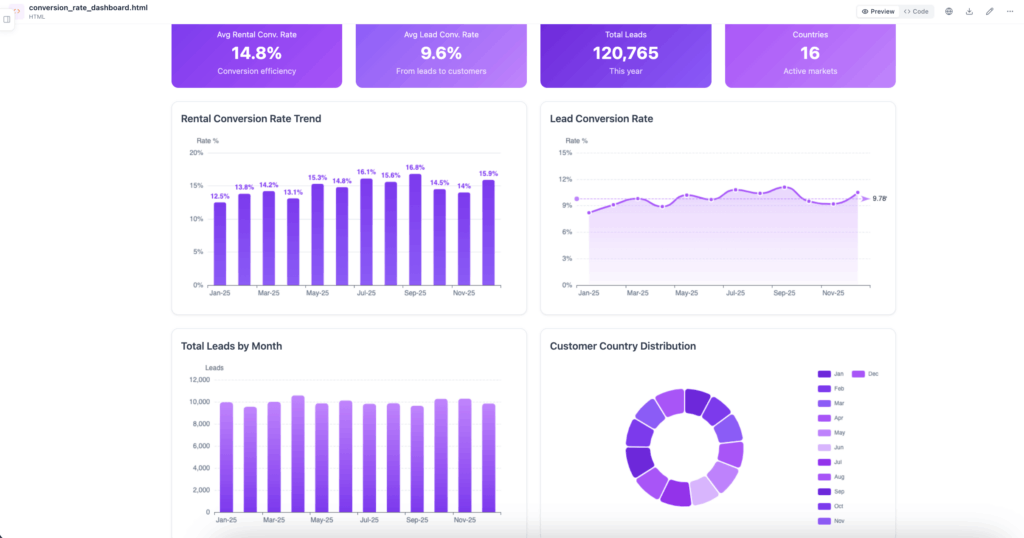Open the three-dot more options menu

click(1010, 11)
